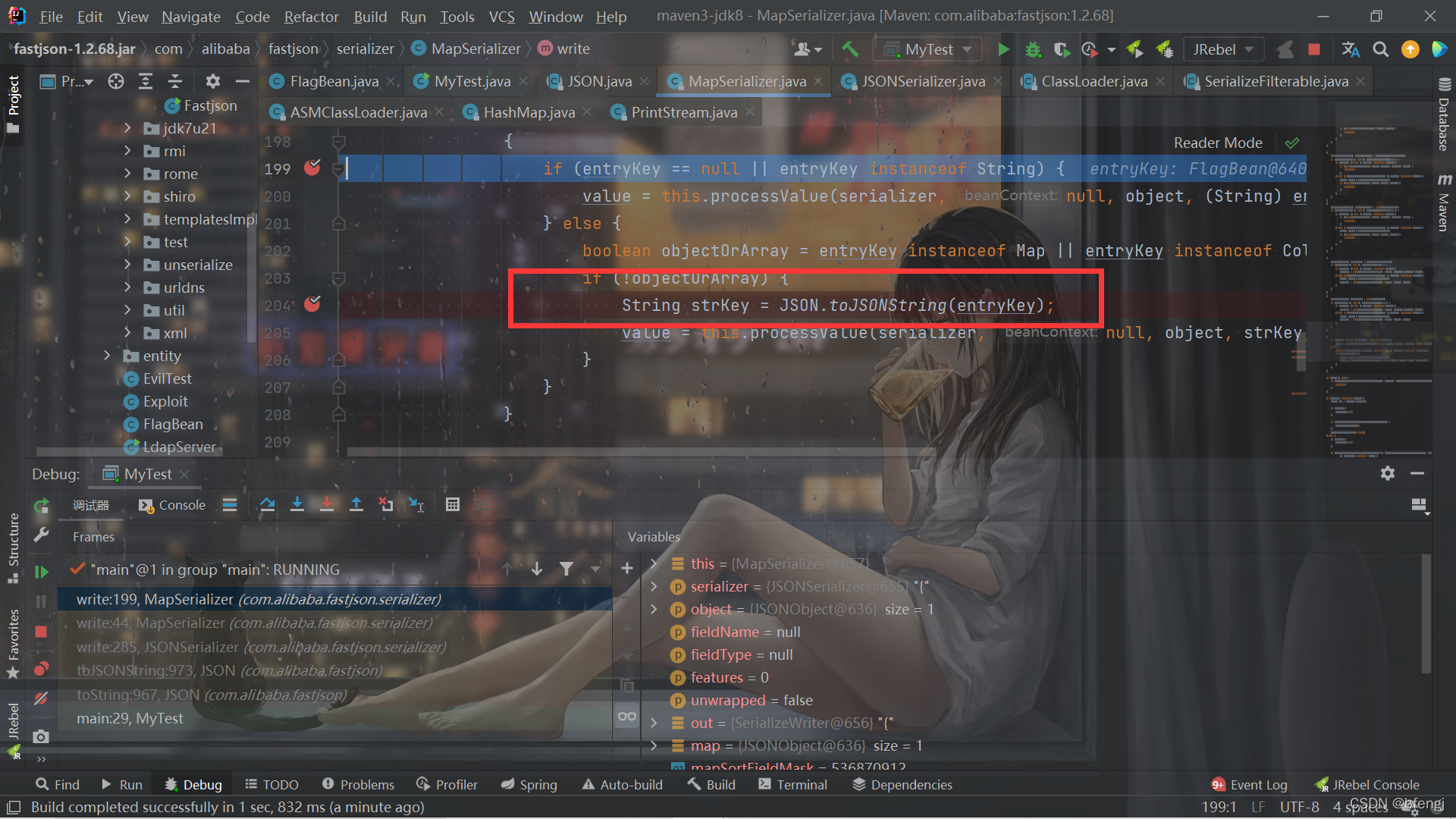This screenshot has height=819, width=1456.
Task: Click the Resume Program icon in debug panel
Action: [41, 572]
